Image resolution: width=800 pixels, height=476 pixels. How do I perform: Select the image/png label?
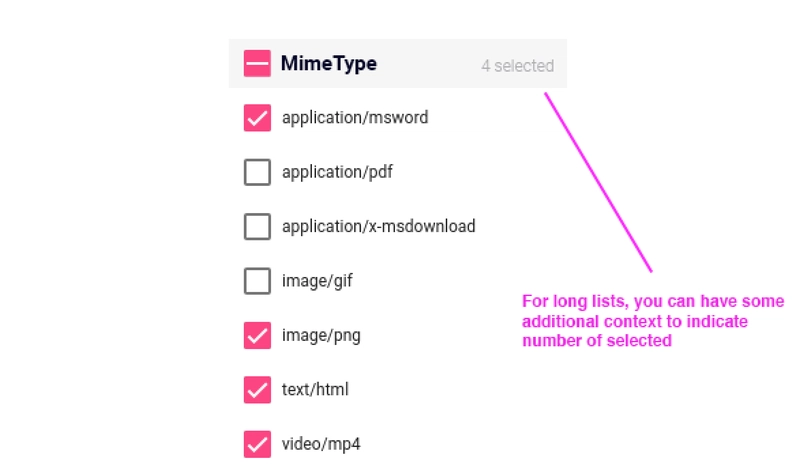point(321,336)
